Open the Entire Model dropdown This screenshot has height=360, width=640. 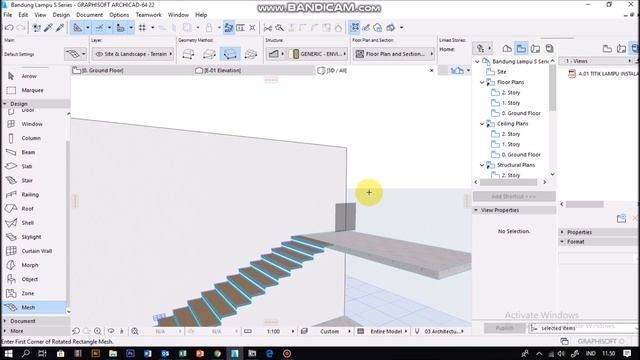click(388, 331)
